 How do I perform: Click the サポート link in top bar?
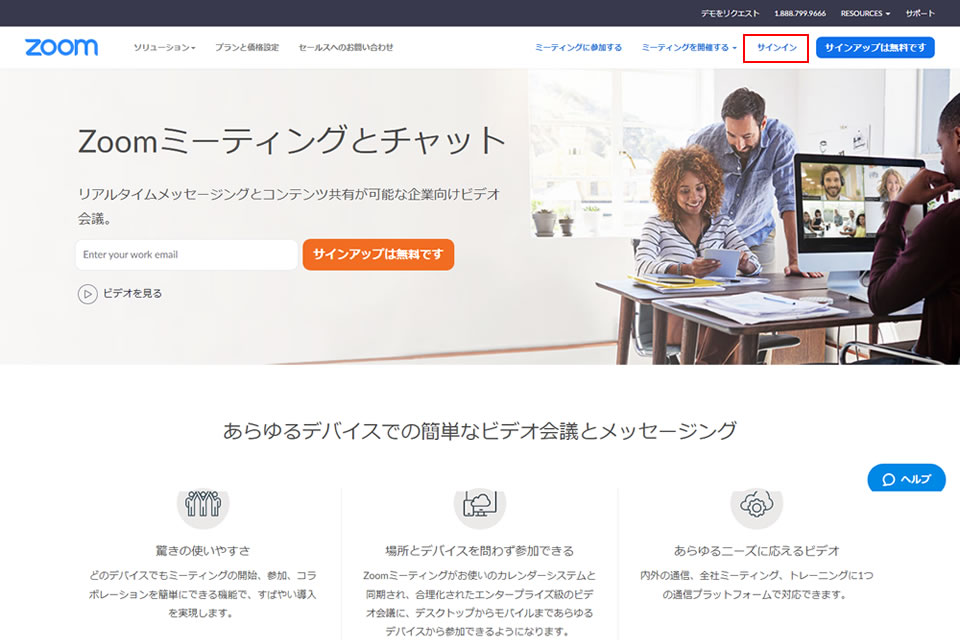tap(920, 13)
